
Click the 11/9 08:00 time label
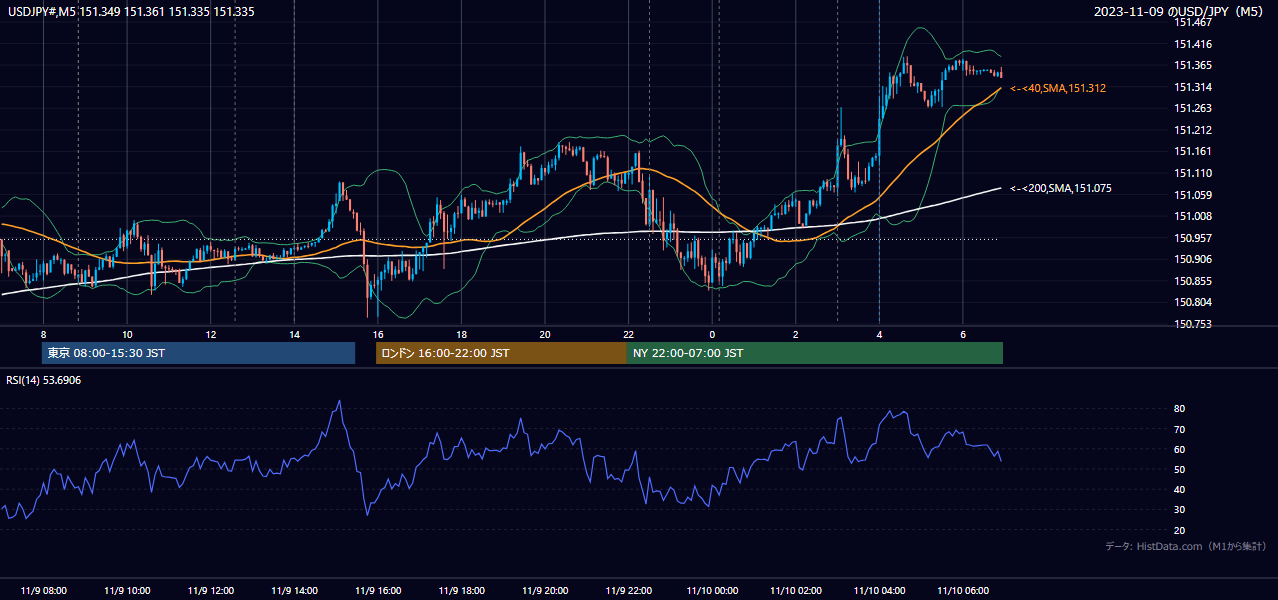click(x=44, y=590)
